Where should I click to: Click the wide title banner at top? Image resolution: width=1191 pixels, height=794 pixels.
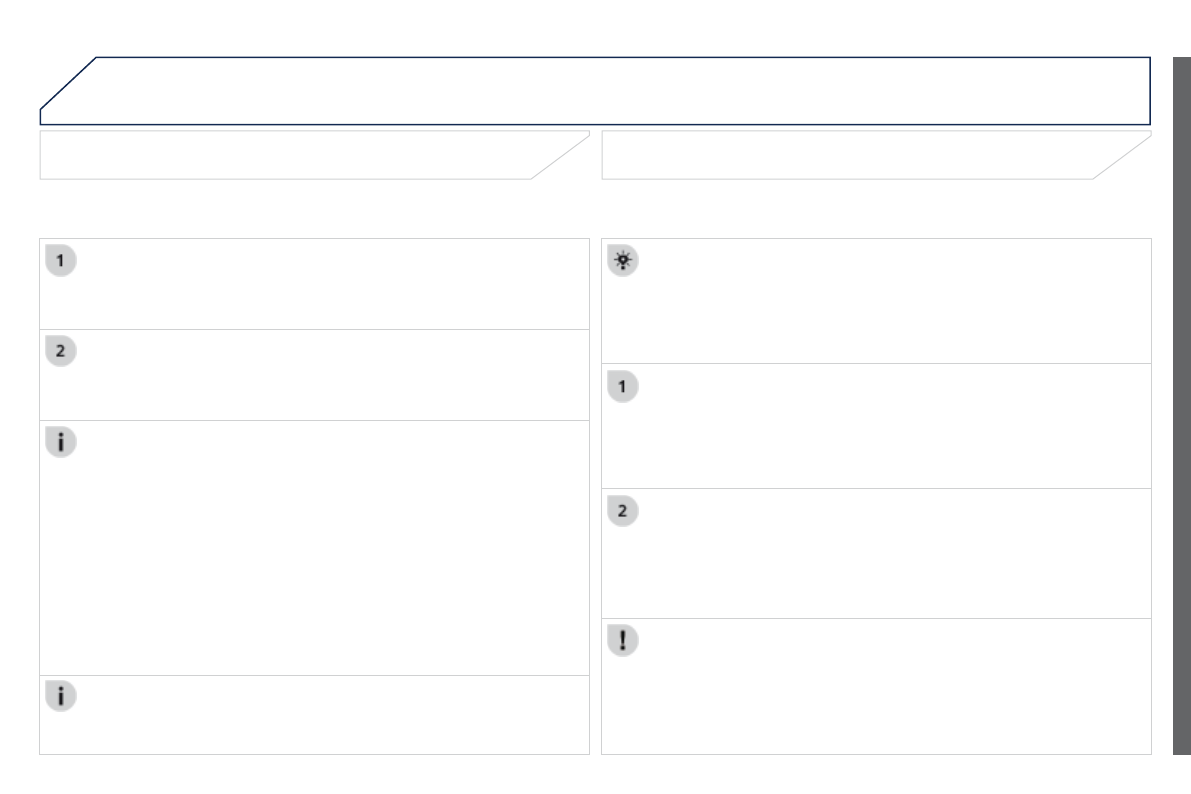(600, 90)
